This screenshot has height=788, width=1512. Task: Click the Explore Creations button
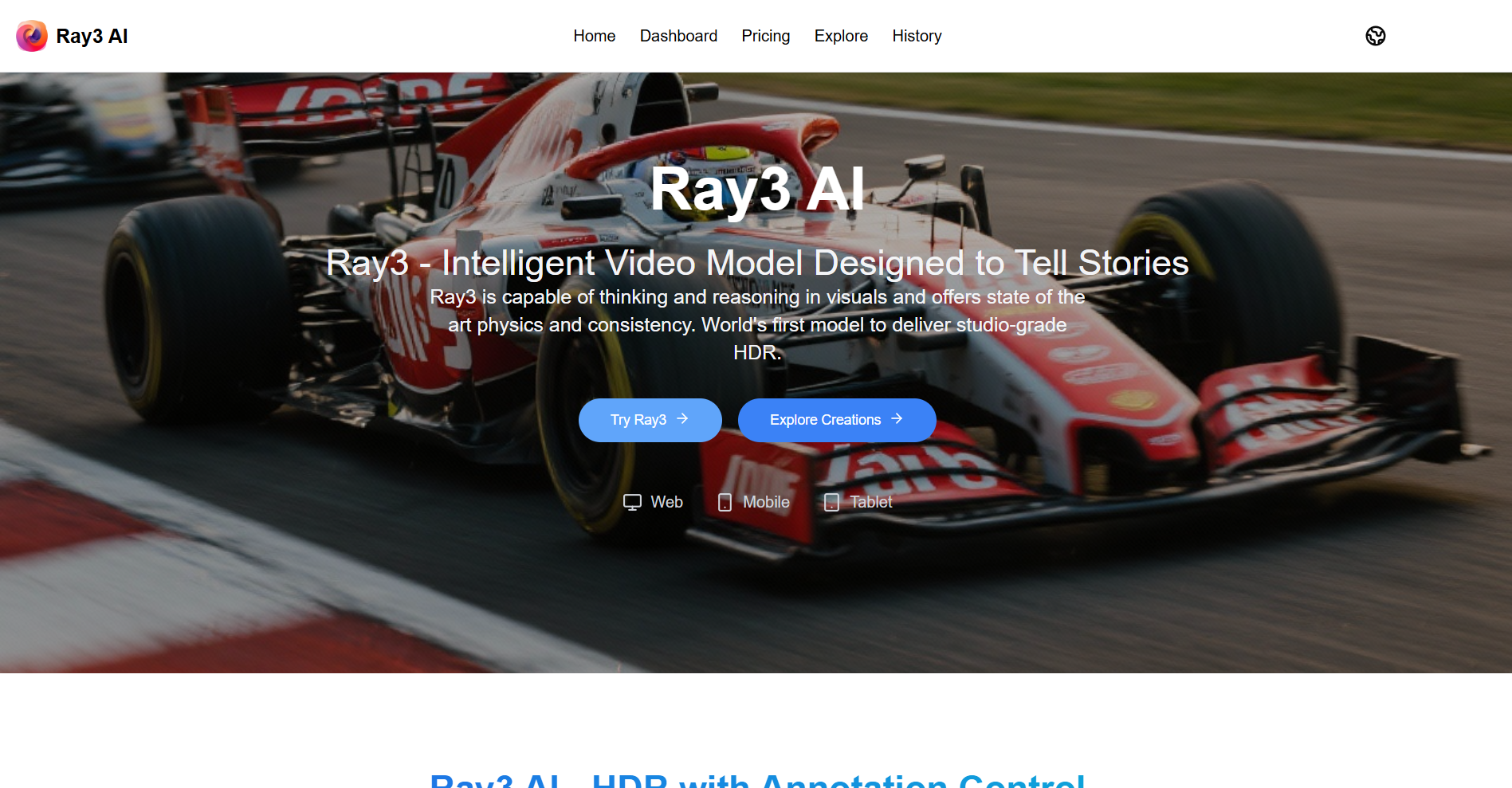[x=836, y=419]
